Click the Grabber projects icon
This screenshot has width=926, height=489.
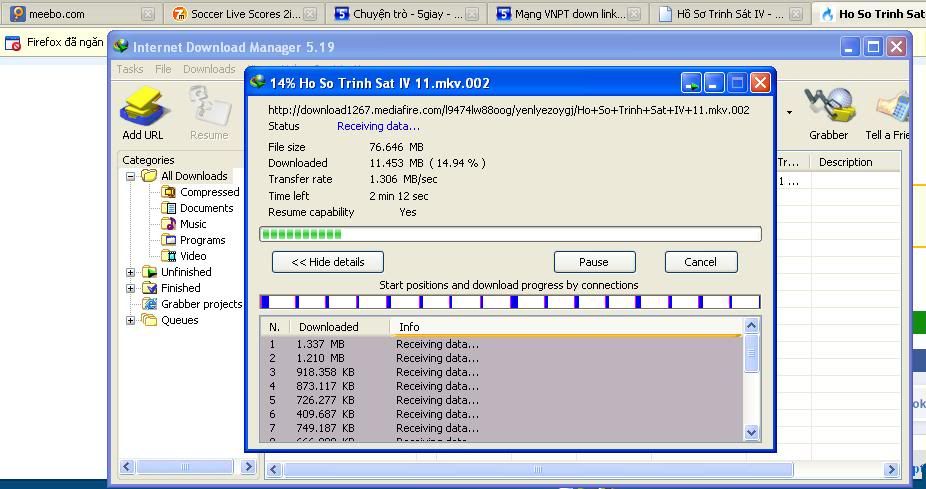tap(149, 304)
